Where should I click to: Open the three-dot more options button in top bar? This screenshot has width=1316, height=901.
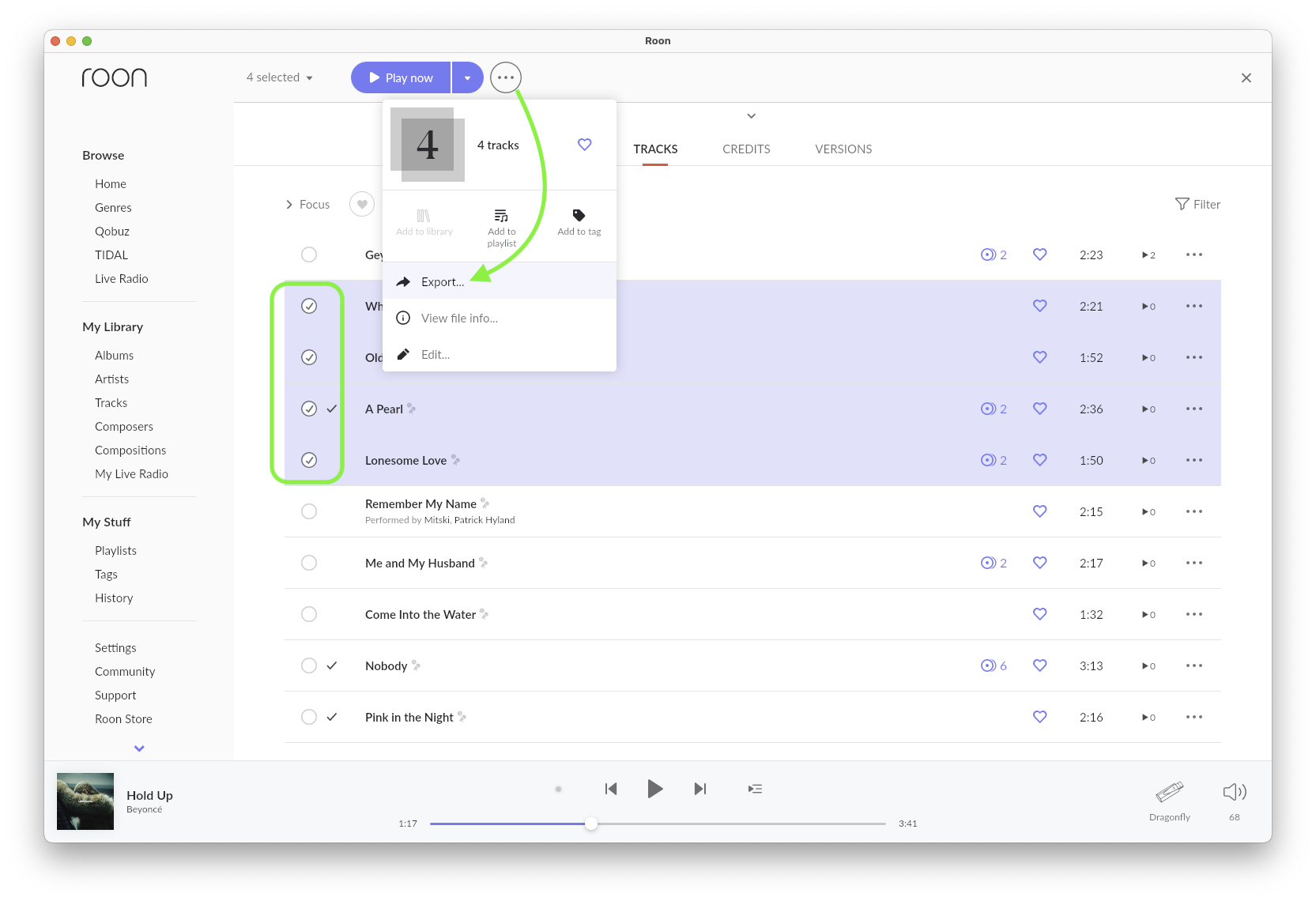pyautogui.click(x=506, y=77)
